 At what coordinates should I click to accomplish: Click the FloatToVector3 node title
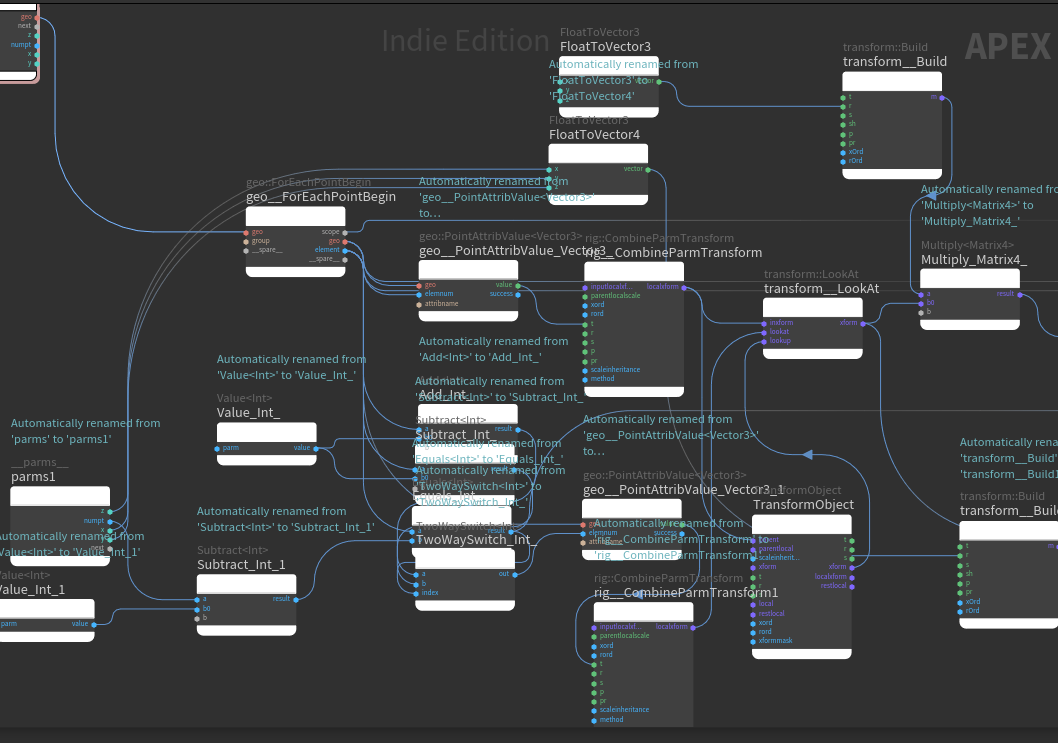(605, 47)
